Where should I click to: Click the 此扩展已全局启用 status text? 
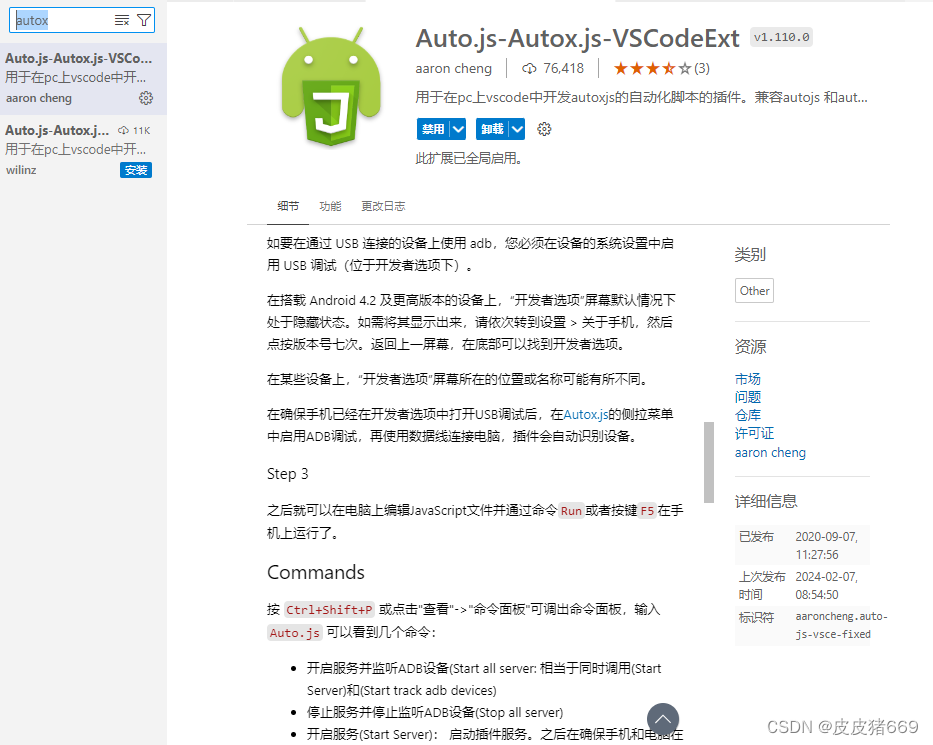[x=469, y=158]
